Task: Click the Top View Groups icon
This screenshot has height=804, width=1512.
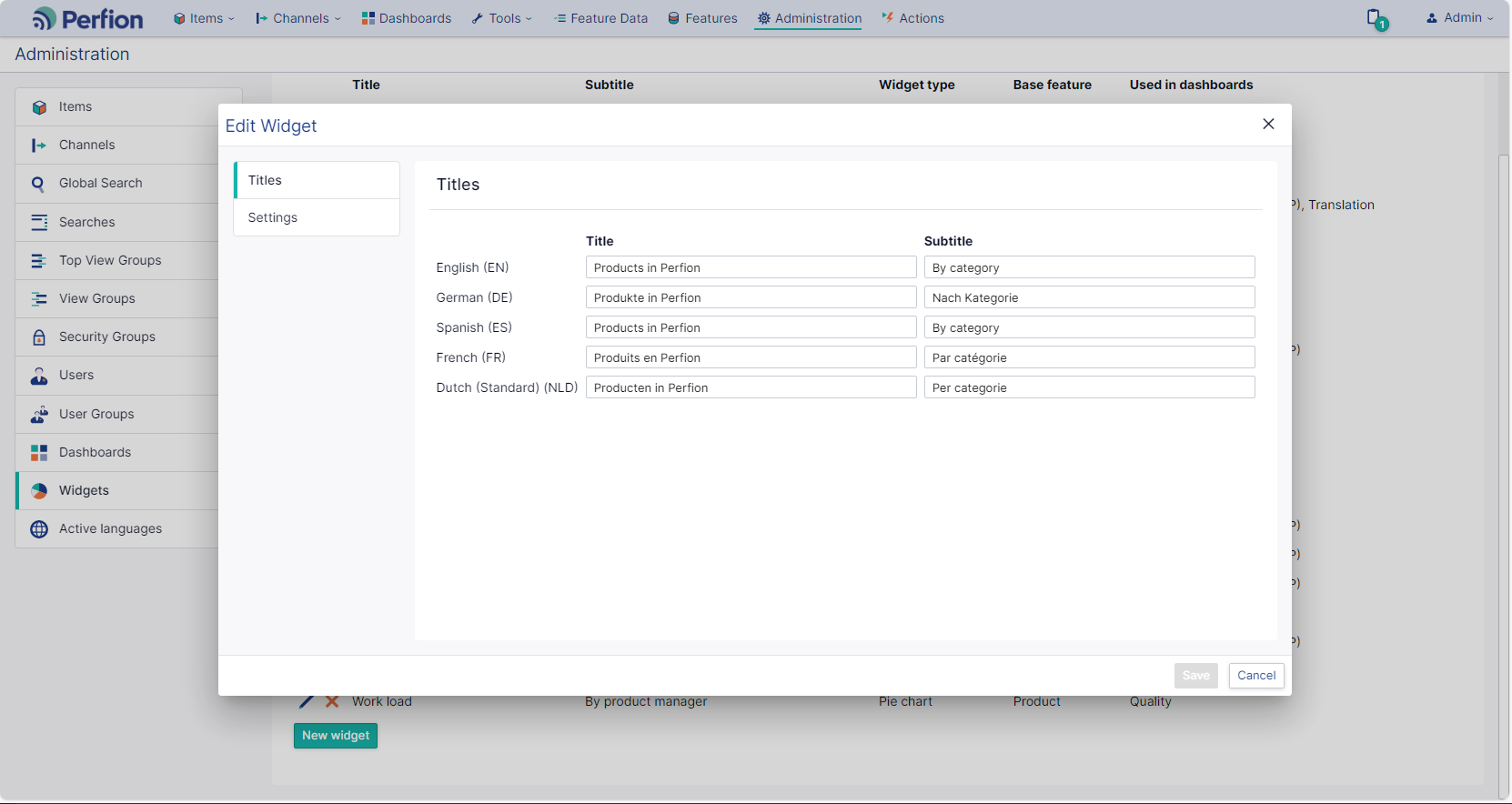Action: 39,261
